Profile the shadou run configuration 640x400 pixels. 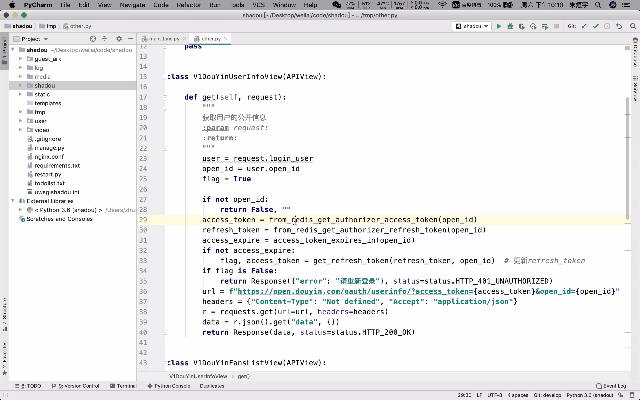coord(533,26)
